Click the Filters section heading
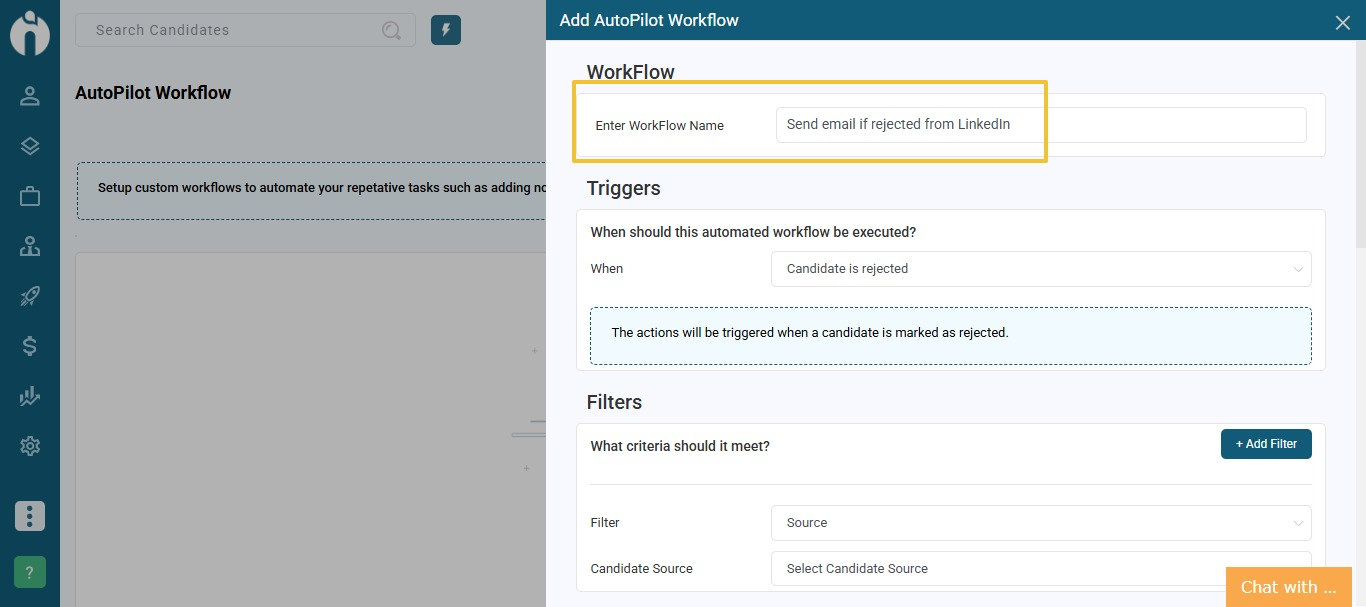 [614, 402]
